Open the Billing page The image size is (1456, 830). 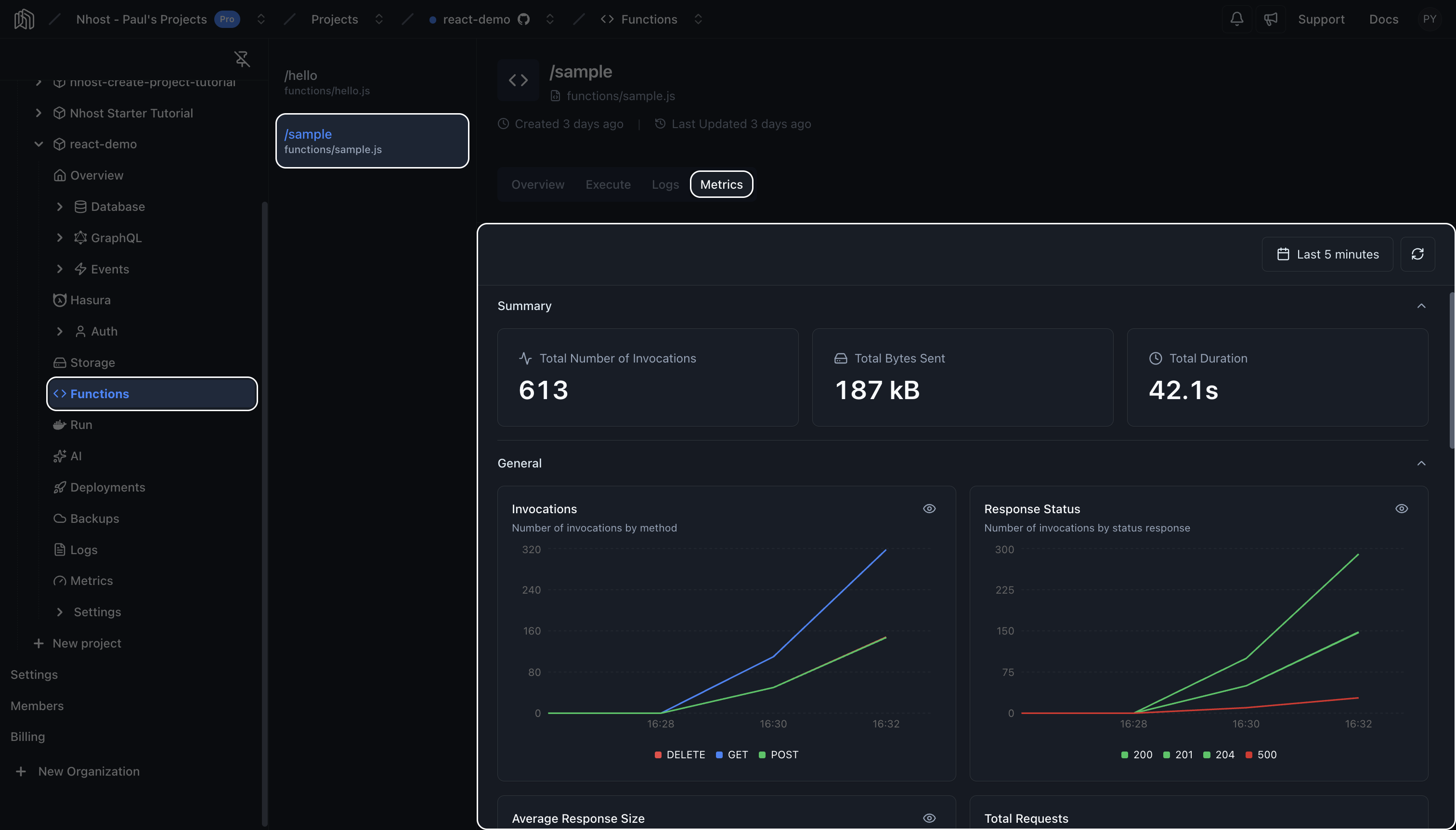tap(27, 737)
